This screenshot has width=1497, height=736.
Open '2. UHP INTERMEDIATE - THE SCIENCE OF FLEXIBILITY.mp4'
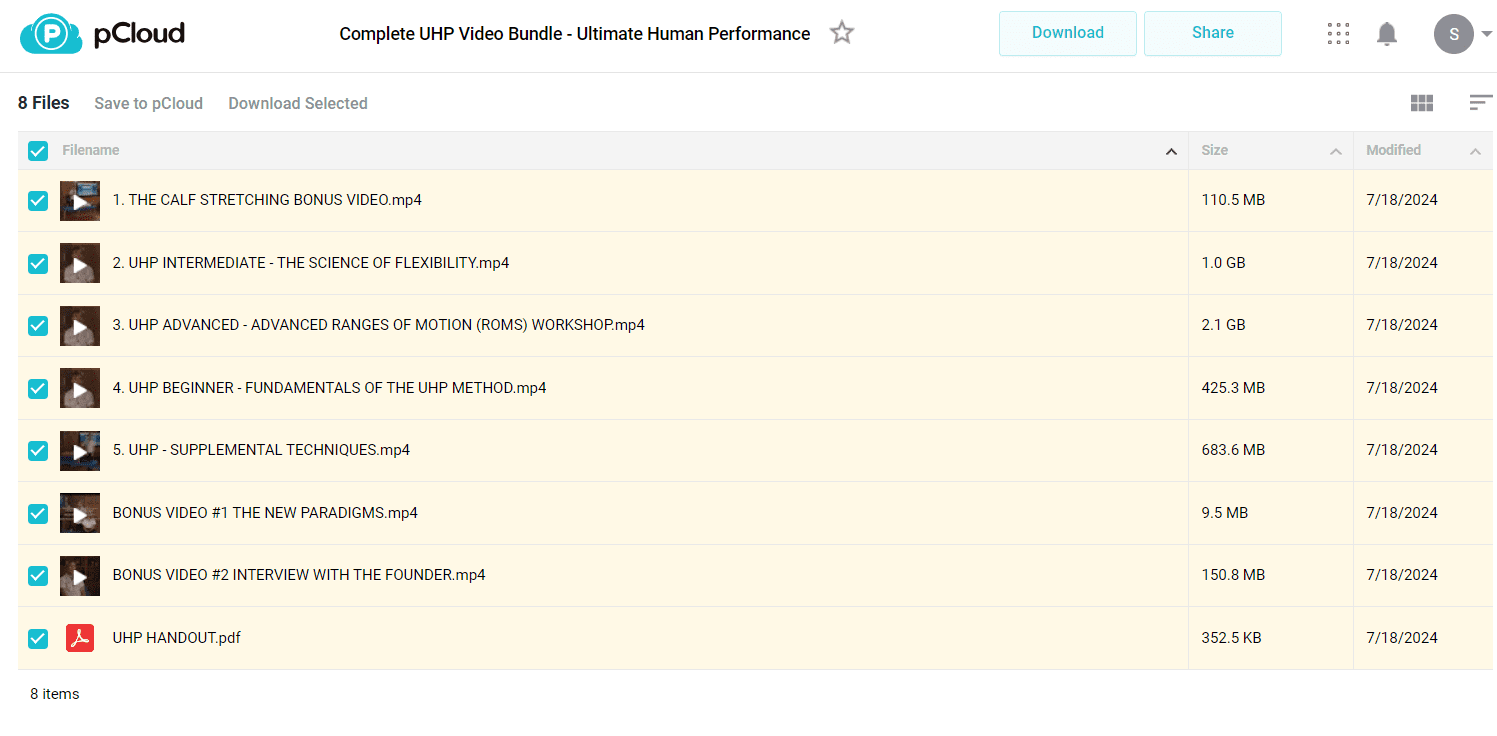[311, 263]
